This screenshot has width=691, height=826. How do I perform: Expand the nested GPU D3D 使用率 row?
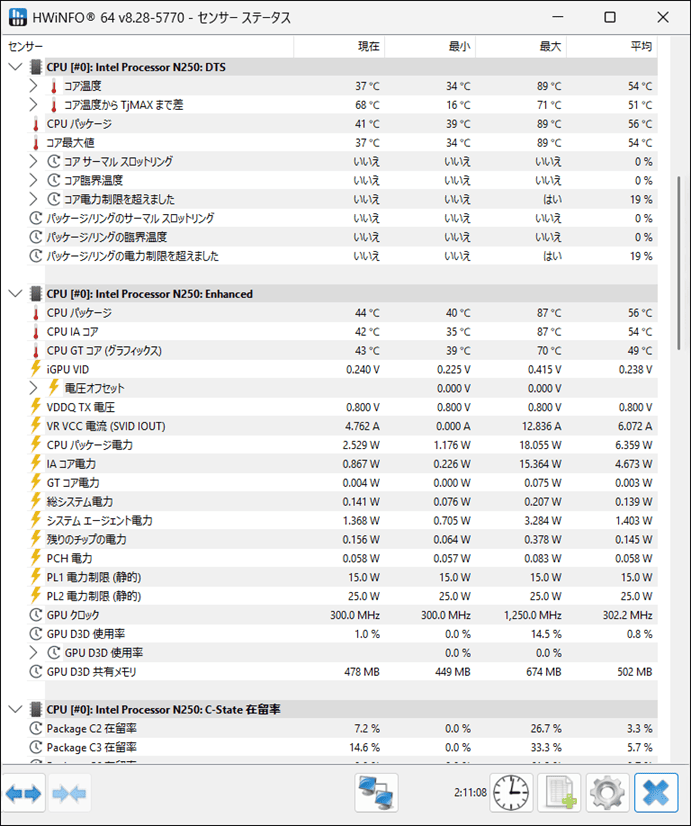(33, 653)
